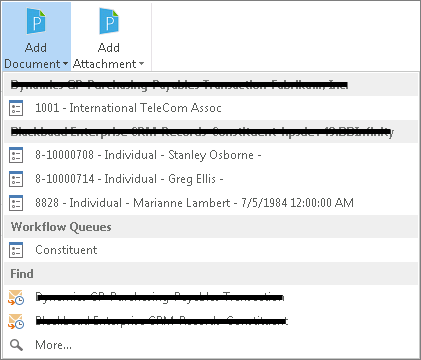Expand the Add Attachment dropdown arrow
Viewport: 421px width, 360px height.
[141, 64]
